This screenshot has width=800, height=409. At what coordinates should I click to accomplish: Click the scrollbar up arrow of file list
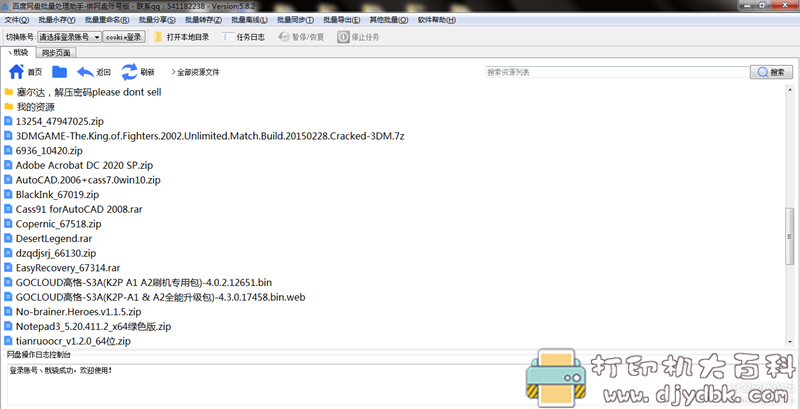[791, 89]
